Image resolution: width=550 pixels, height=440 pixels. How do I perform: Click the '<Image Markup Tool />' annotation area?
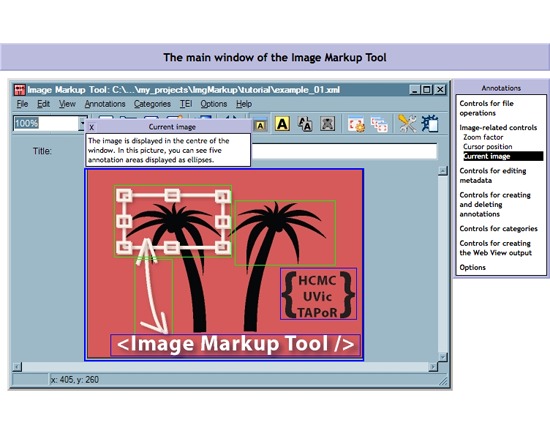pos(235,345)
